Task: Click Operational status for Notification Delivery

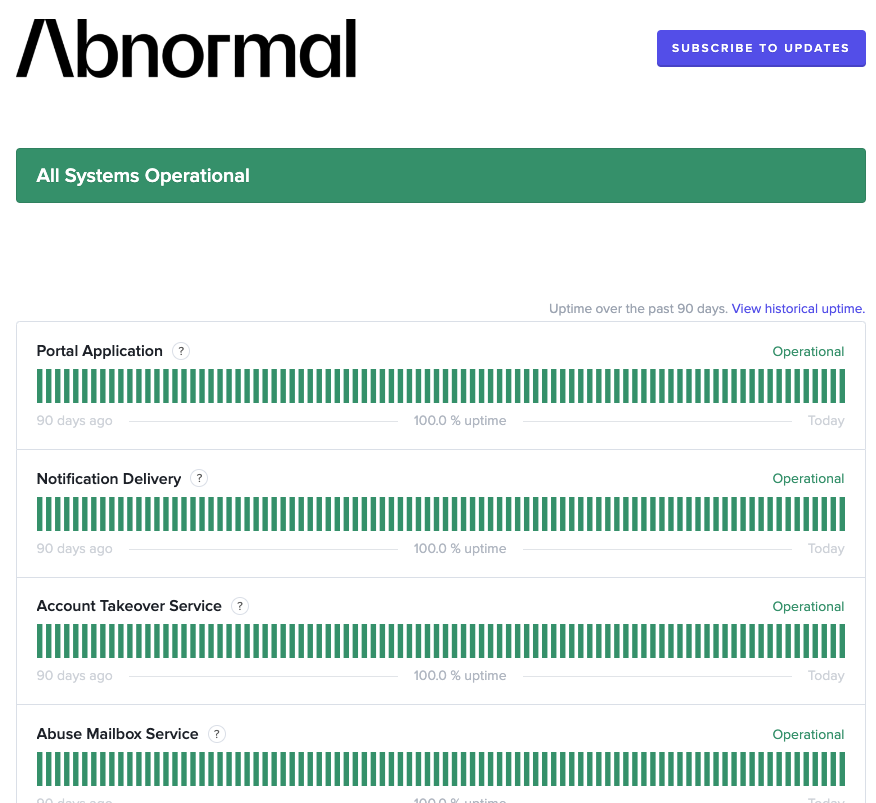Action: 808,478
